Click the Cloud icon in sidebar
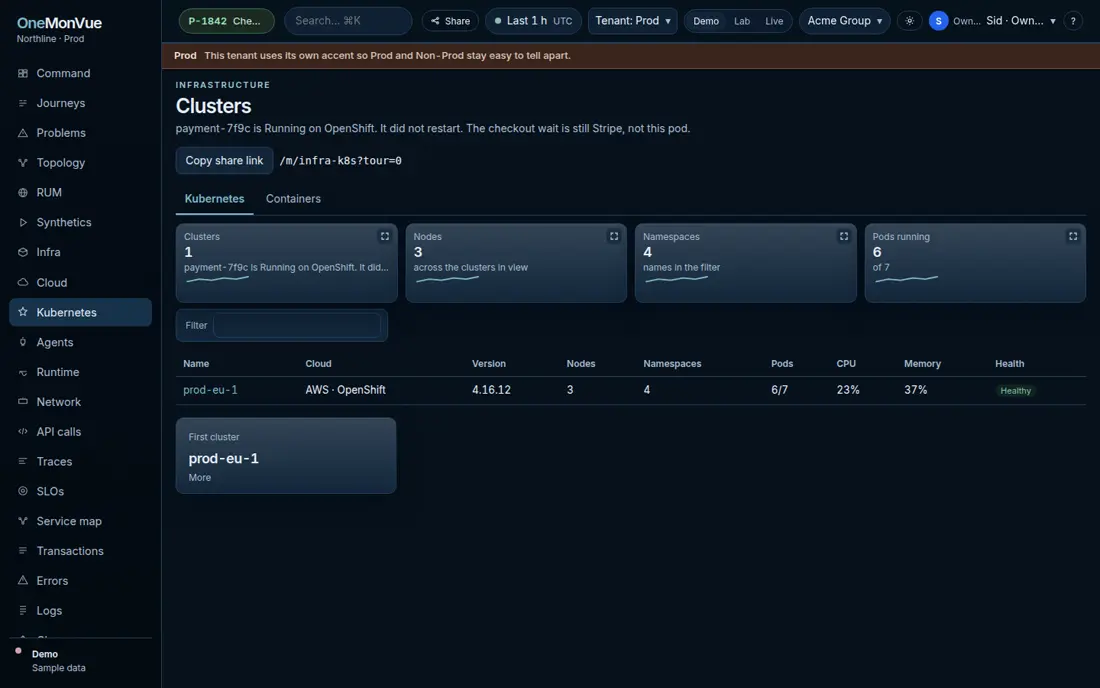 22,283
